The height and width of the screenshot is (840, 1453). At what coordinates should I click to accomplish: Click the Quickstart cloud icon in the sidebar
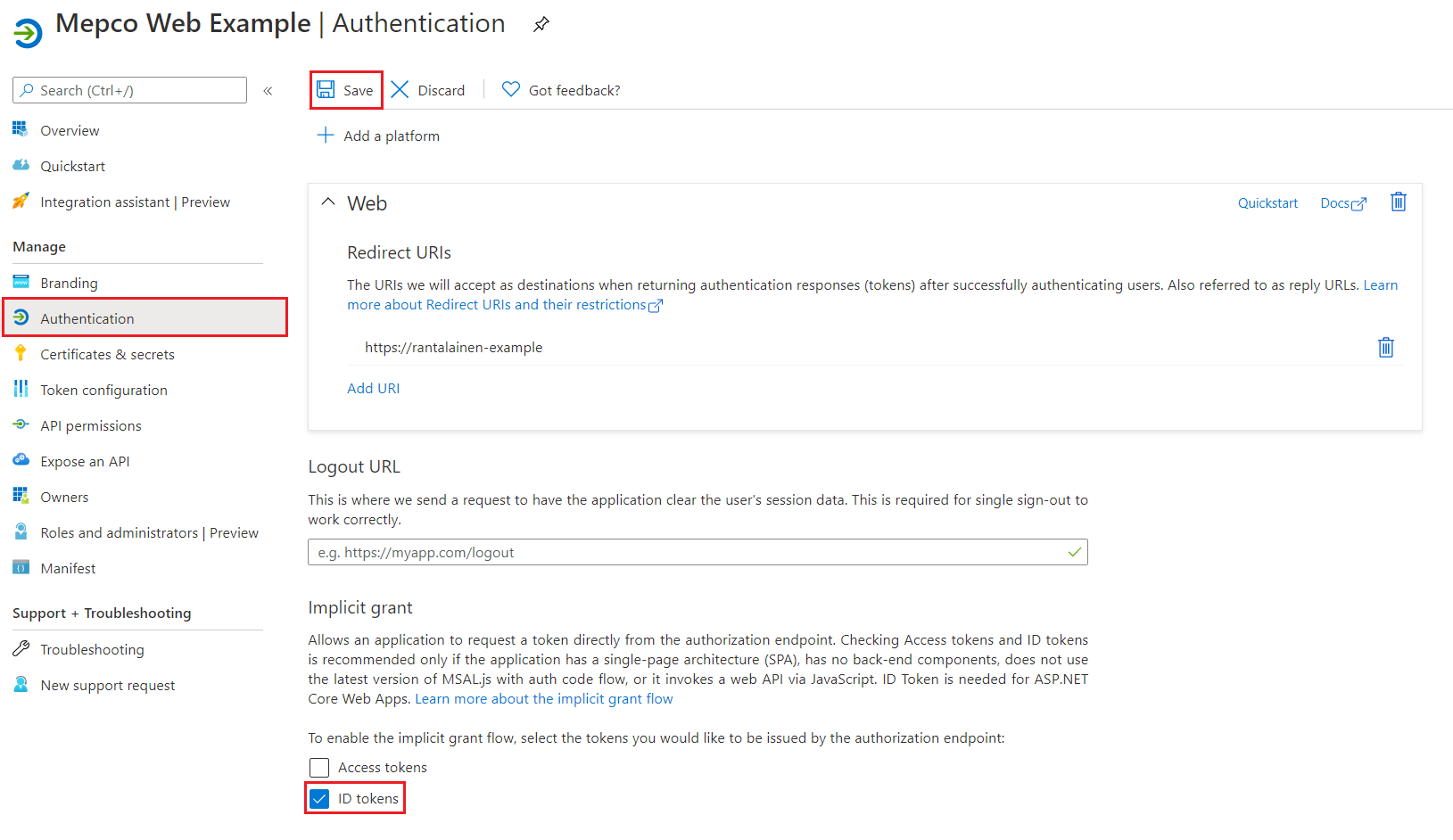coord(21,166)
